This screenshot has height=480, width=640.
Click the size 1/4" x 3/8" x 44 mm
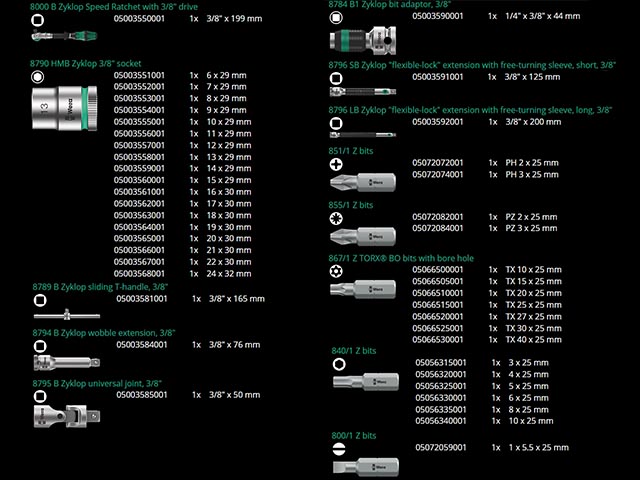pyautogui.click(x=542, y=16)
